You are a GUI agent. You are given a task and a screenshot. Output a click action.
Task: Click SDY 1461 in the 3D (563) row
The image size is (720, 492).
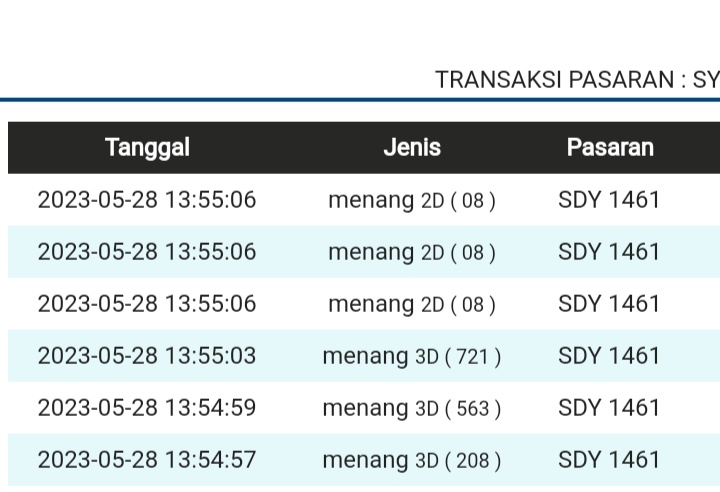click(x=610, y=408)
